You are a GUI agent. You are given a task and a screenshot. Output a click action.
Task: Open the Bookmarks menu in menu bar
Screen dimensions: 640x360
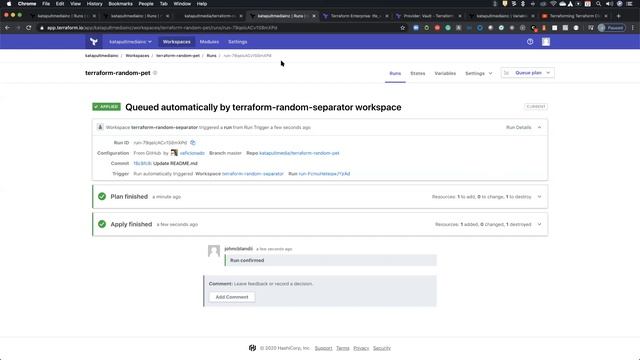pos(120,4)
